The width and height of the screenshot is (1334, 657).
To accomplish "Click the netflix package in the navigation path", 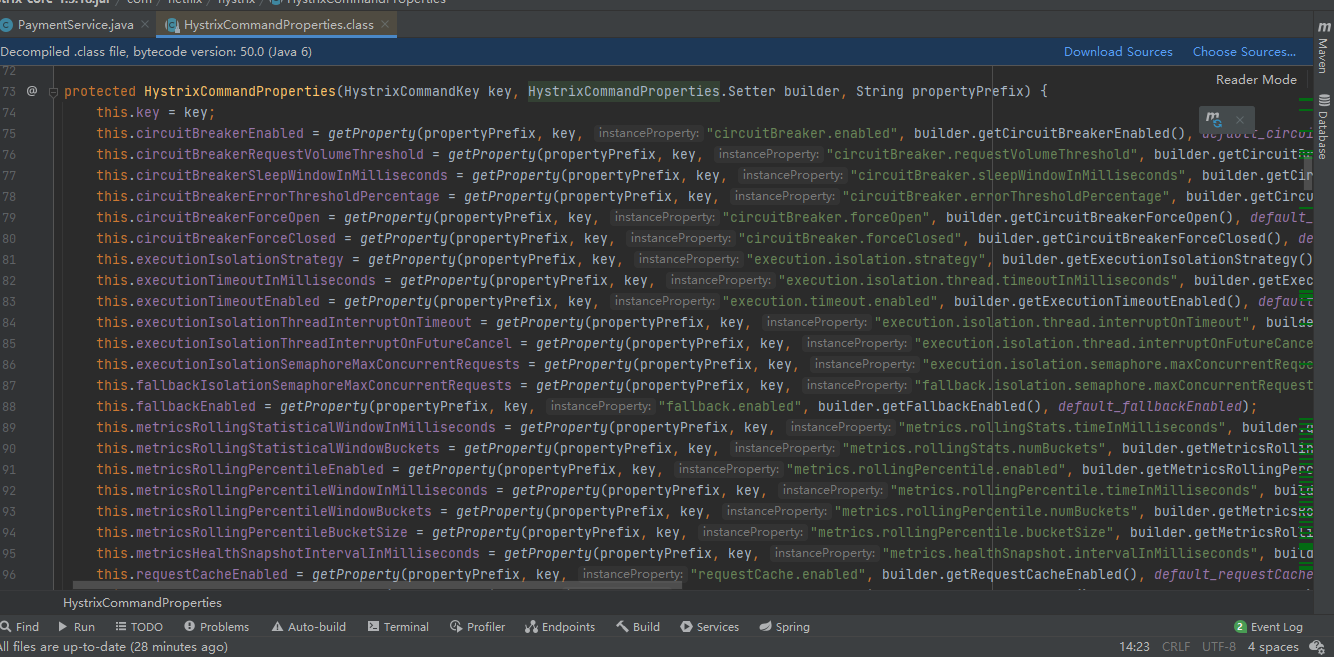I will tap(185, 2).
